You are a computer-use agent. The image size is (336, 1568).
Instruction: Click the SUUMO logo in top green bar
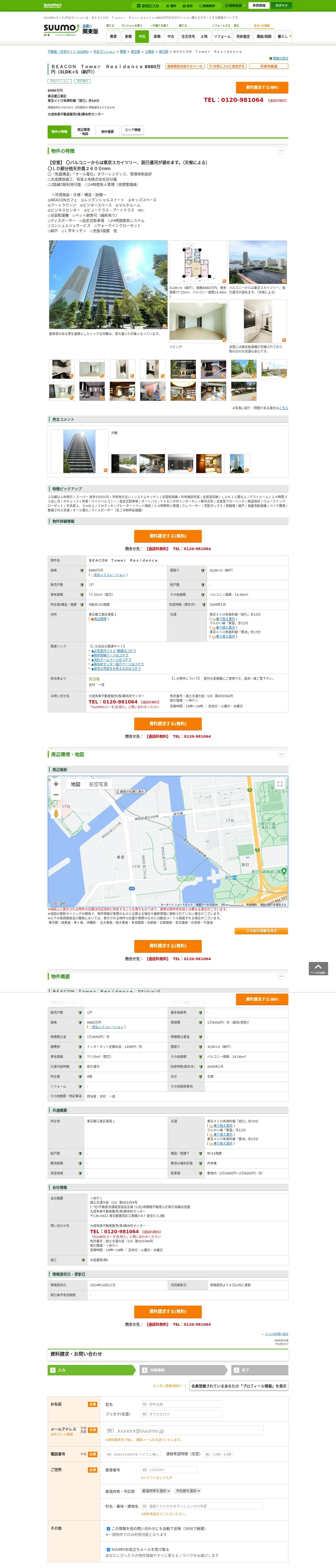click(x=52, y=5)
